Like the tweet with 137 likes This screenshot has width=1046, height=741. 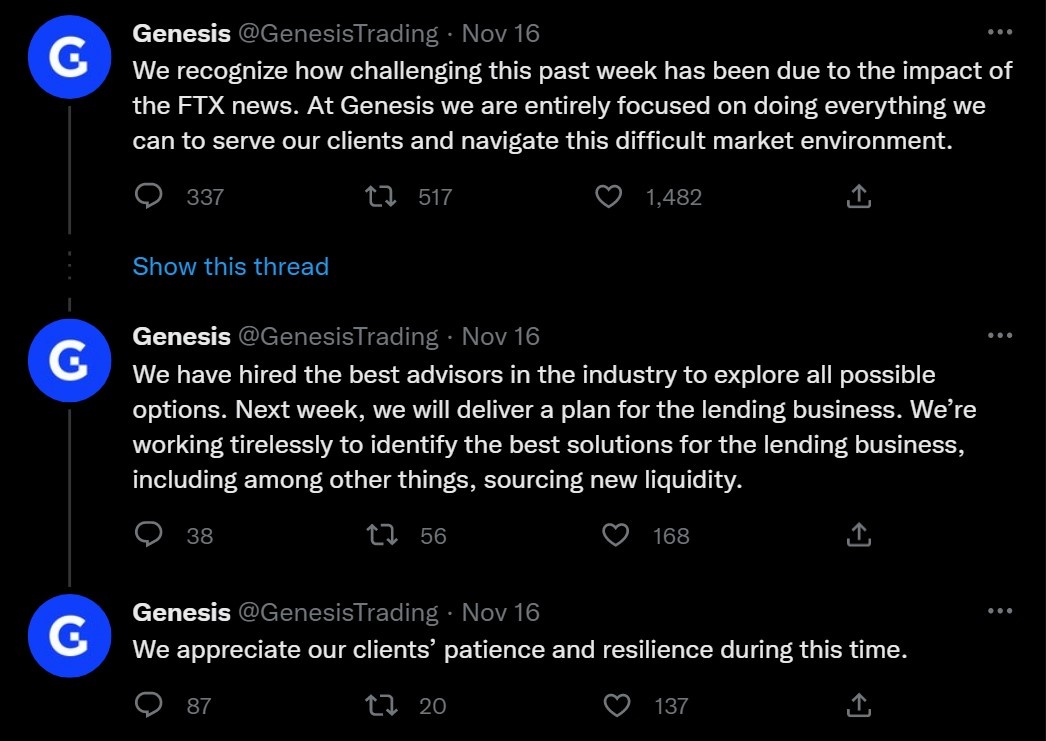tap(616, 705)
